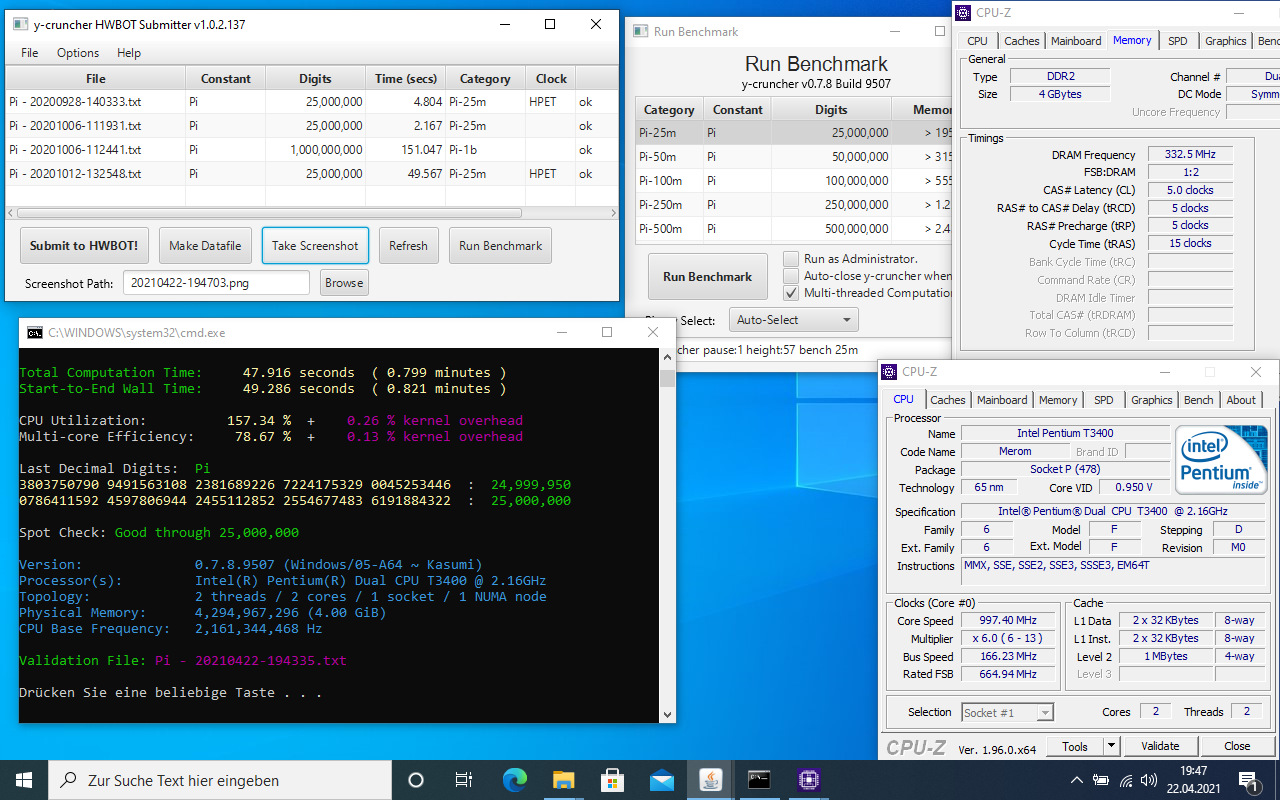This screenshot has width=1280, height=800.
Task: Switch to cmd.exe taskbar icon
Action: coord(759,780)
